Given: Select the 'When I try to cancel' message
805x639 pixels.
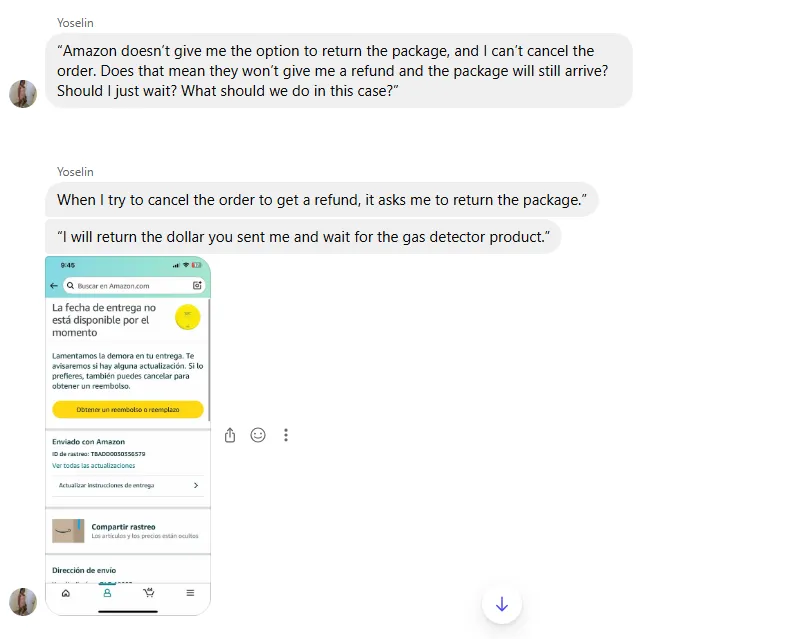Looking at the screenshot, I should click(321, 200).
